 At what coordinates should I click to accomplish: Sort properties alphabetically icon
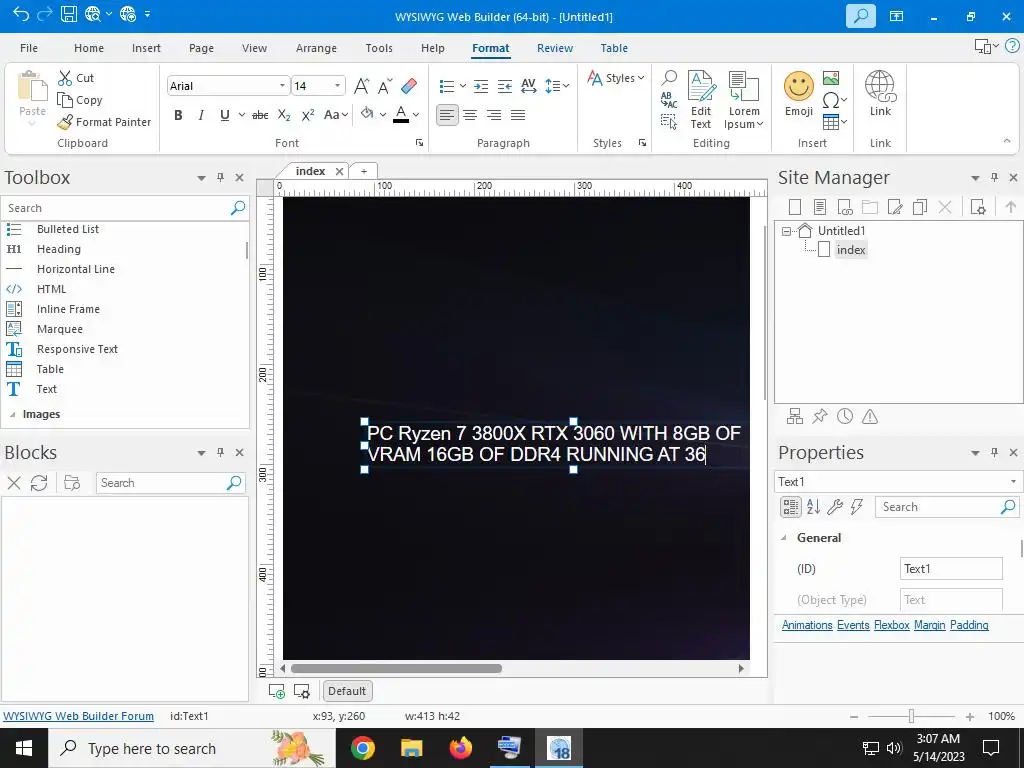click(813, 506)
